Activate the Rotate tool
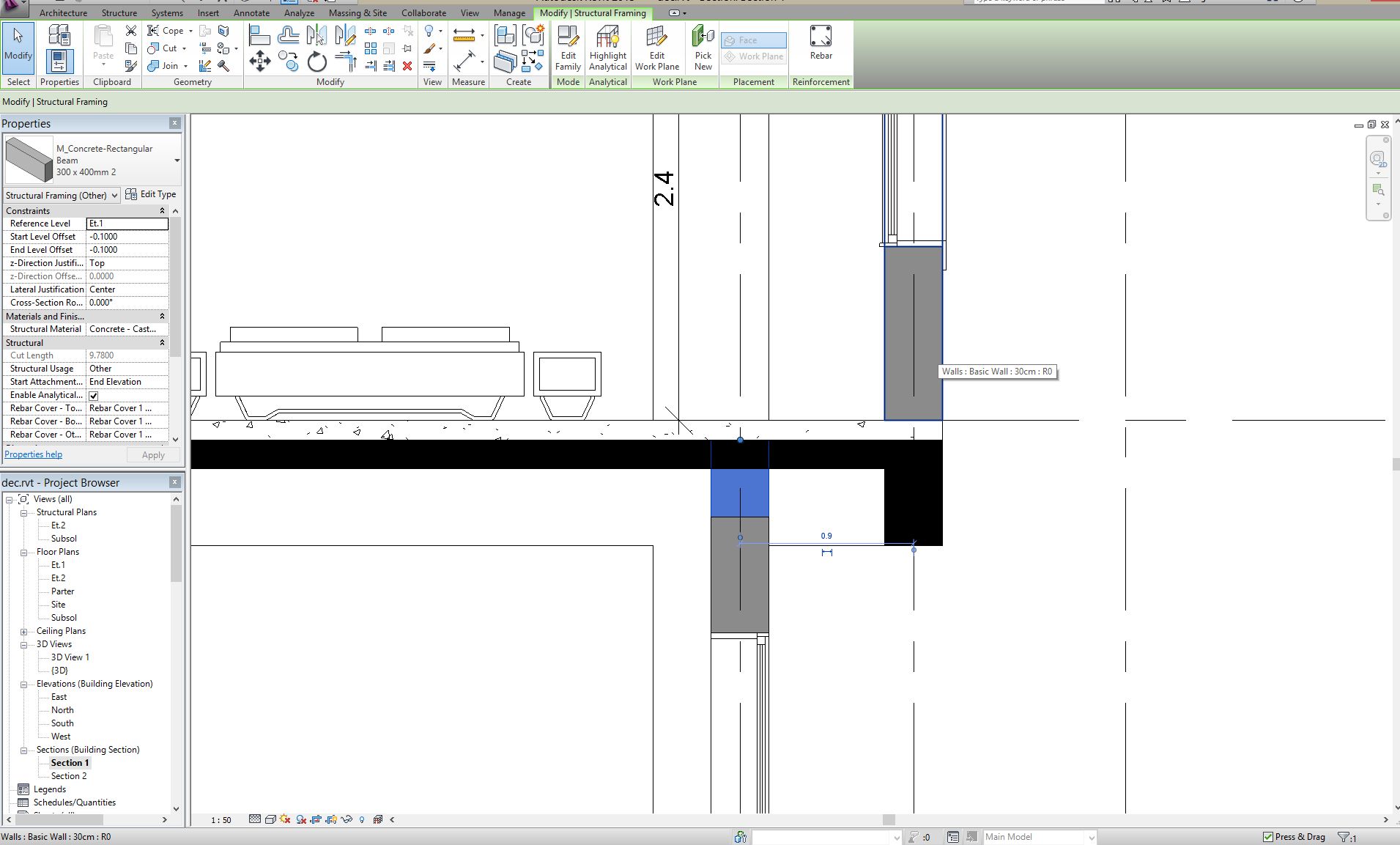This screenshot has height=845, width=1400. (x=316, y=62)
